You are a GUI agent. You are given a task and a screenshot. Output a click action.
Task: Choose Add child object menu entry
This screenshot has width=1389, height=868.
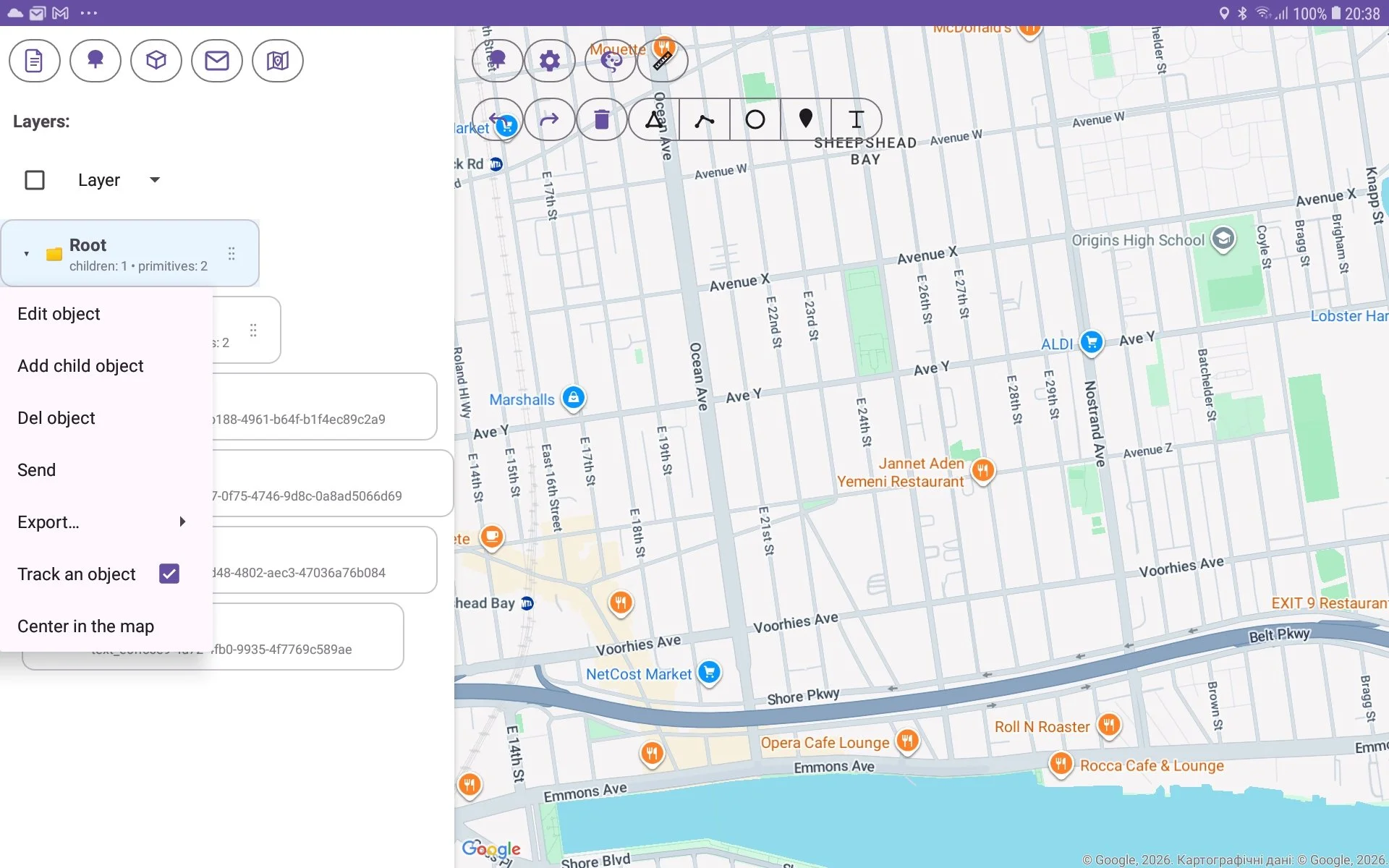[x=106, y=366]
